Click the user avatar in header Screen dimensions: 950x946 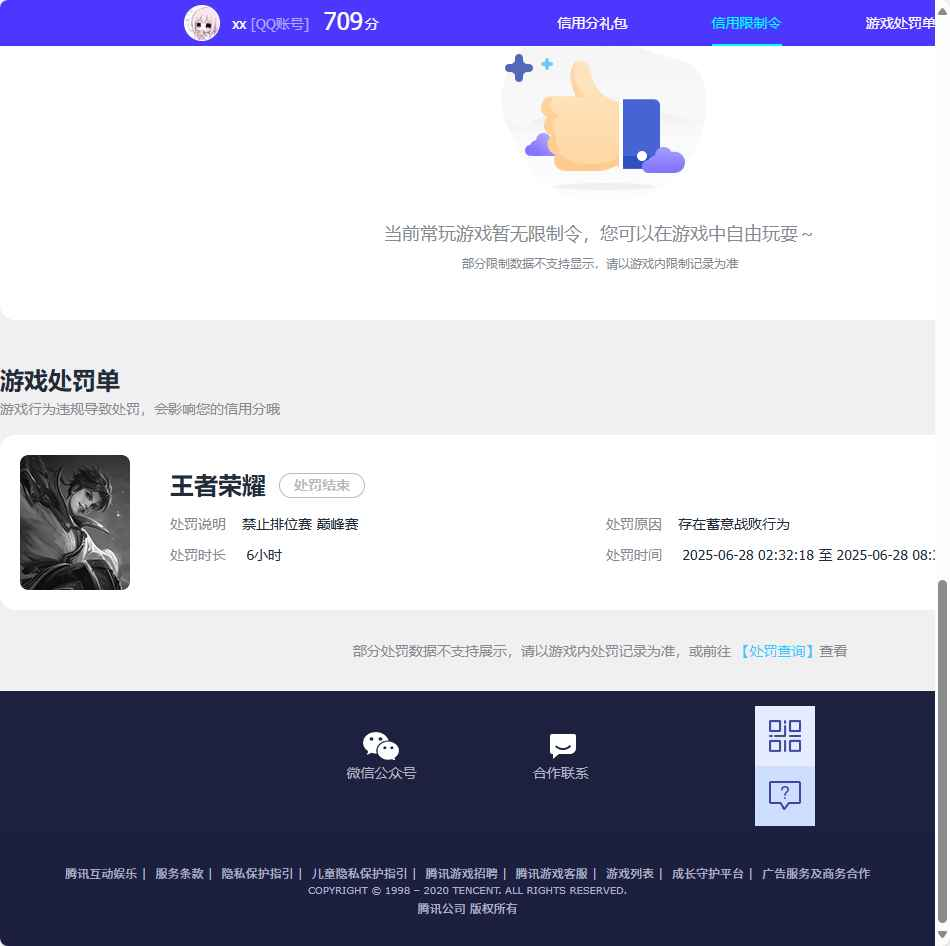[x=202, y=23]
